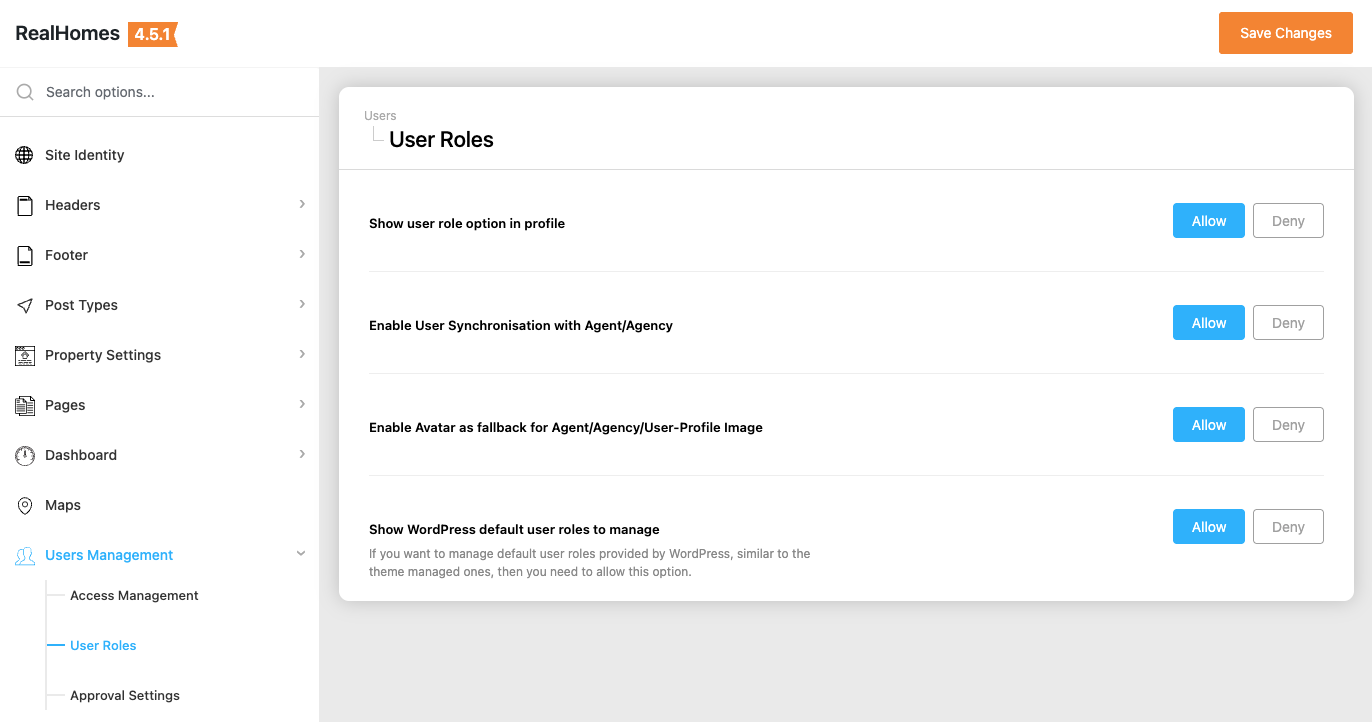The image size is (1372, 722).
Task: Click the Search options input field
Action: (x=170, y=92)
